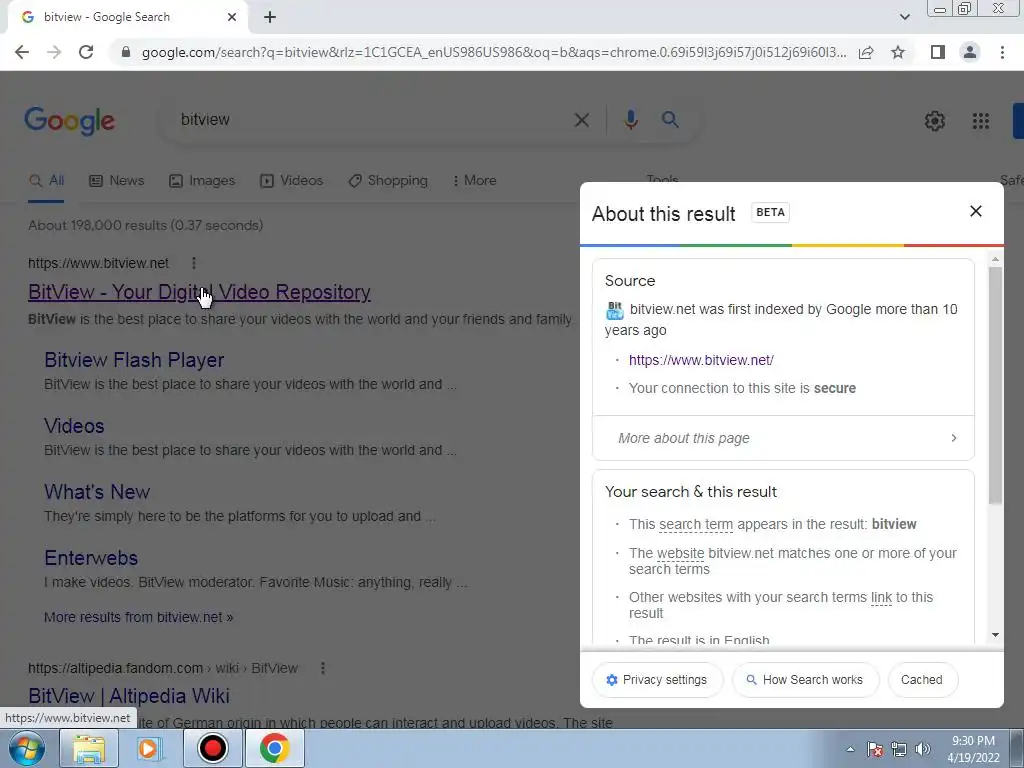The height and width of the screenshot is (768, 1024).
Task: Open How Search works button
Action: tap(805, 680)
